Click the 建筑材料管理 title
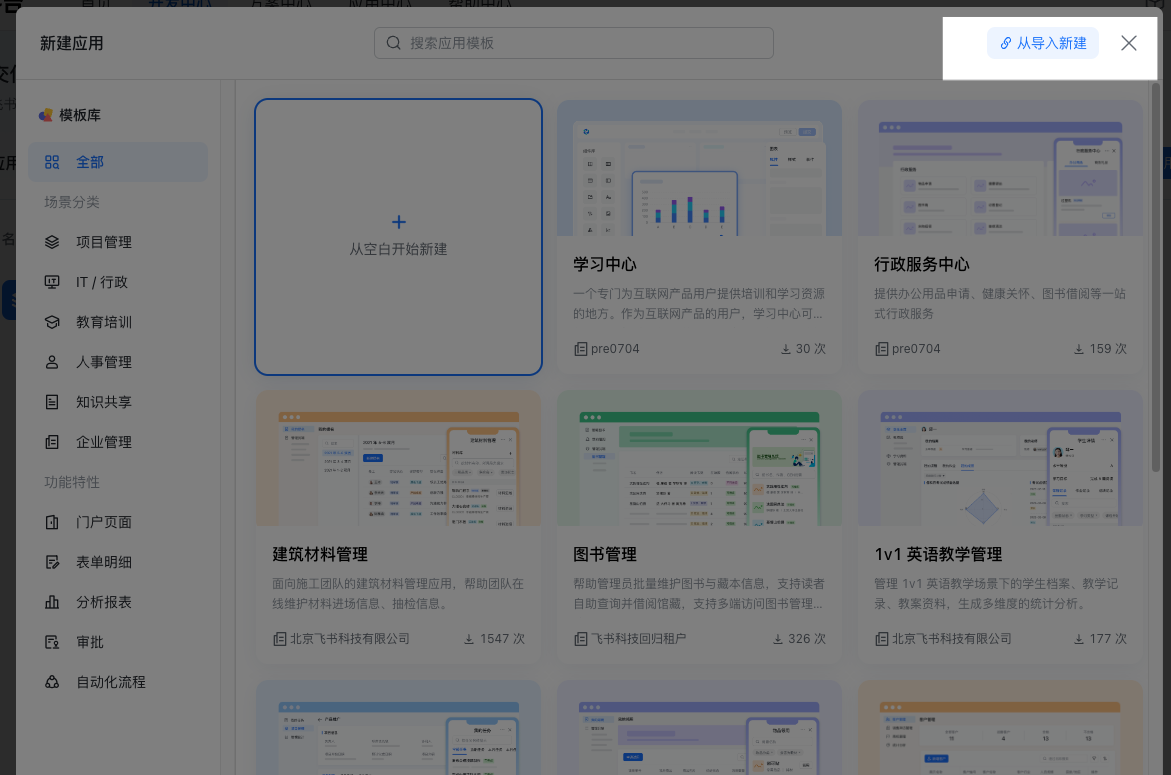This screenshot has height=775, width=1171. [x=320, y=554]
